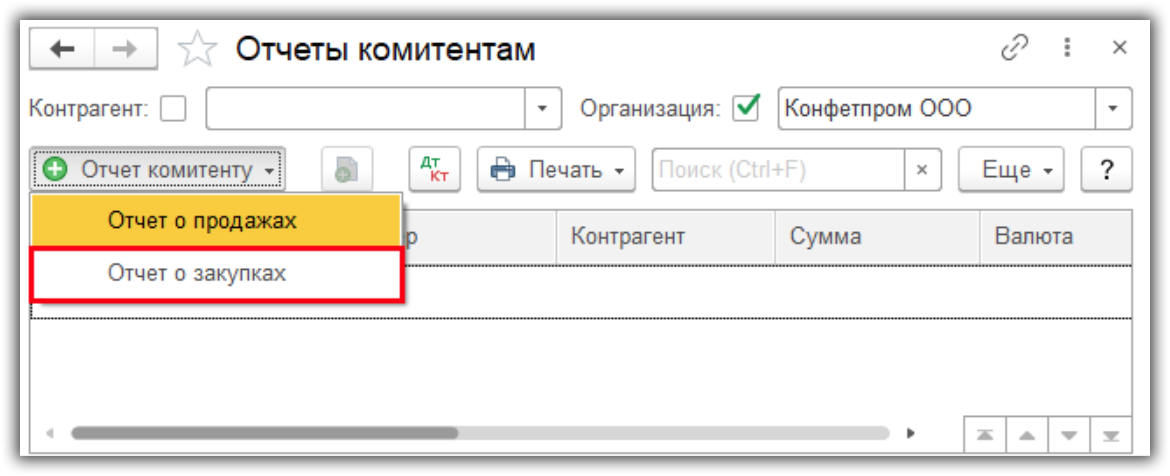Image resolution: width=1170 pixels, height=476 pixels.
Task: Move up one row with the up arrow
Action: pos(1027,435)
